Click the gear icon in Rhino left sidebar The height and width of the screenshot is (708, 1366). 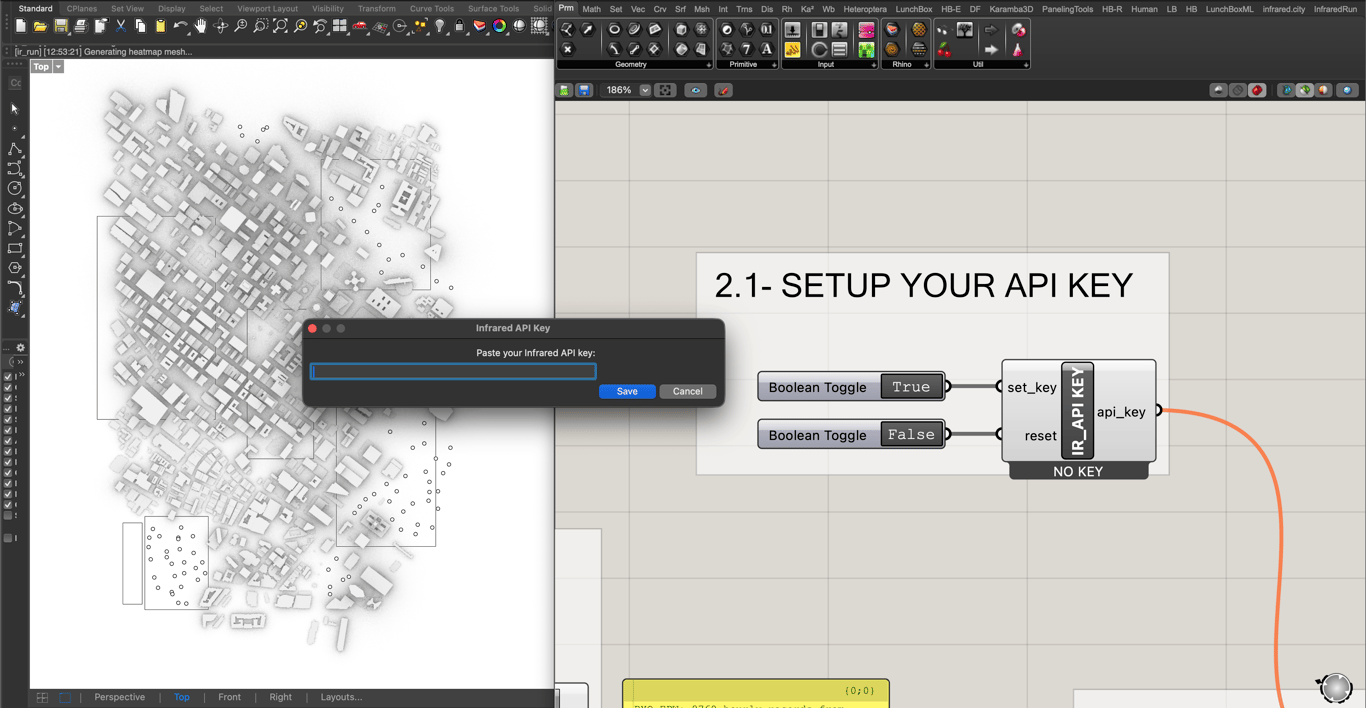pyautogui.click(x=20, y=348)
